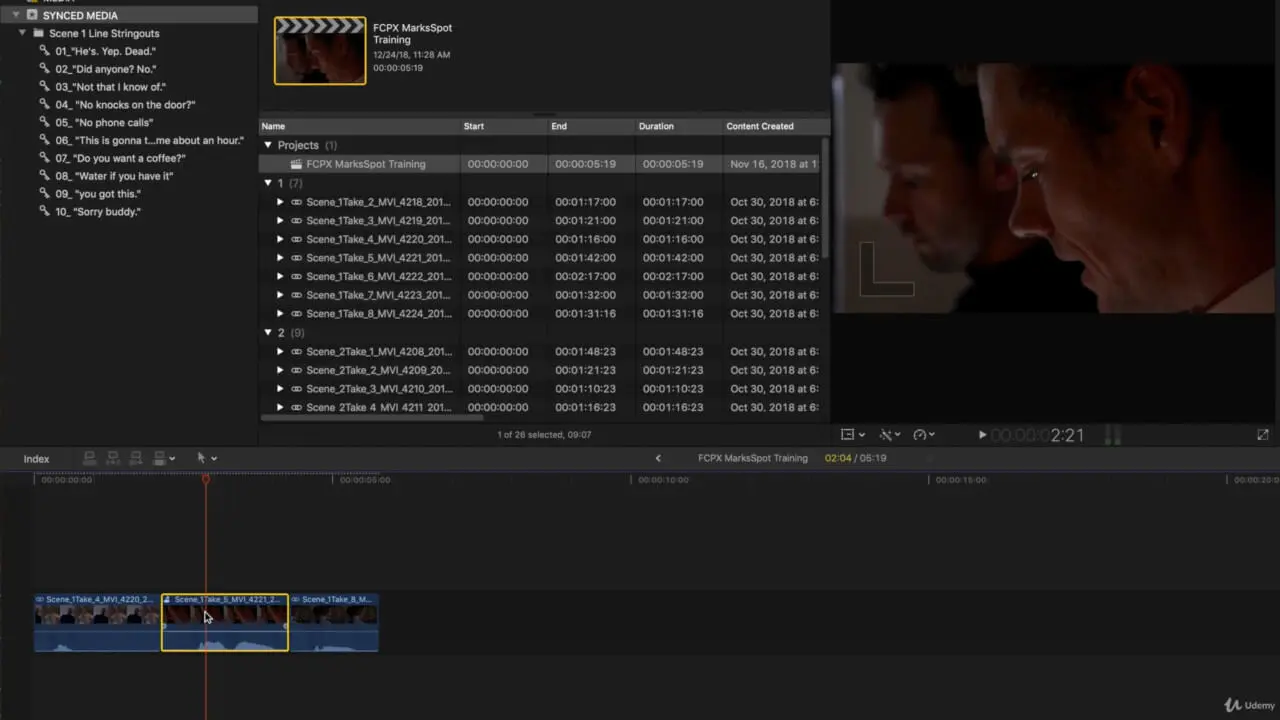Screen dimensions: 1280x720
Task: Sort browser by Duration column
Action: coord(656,126)
